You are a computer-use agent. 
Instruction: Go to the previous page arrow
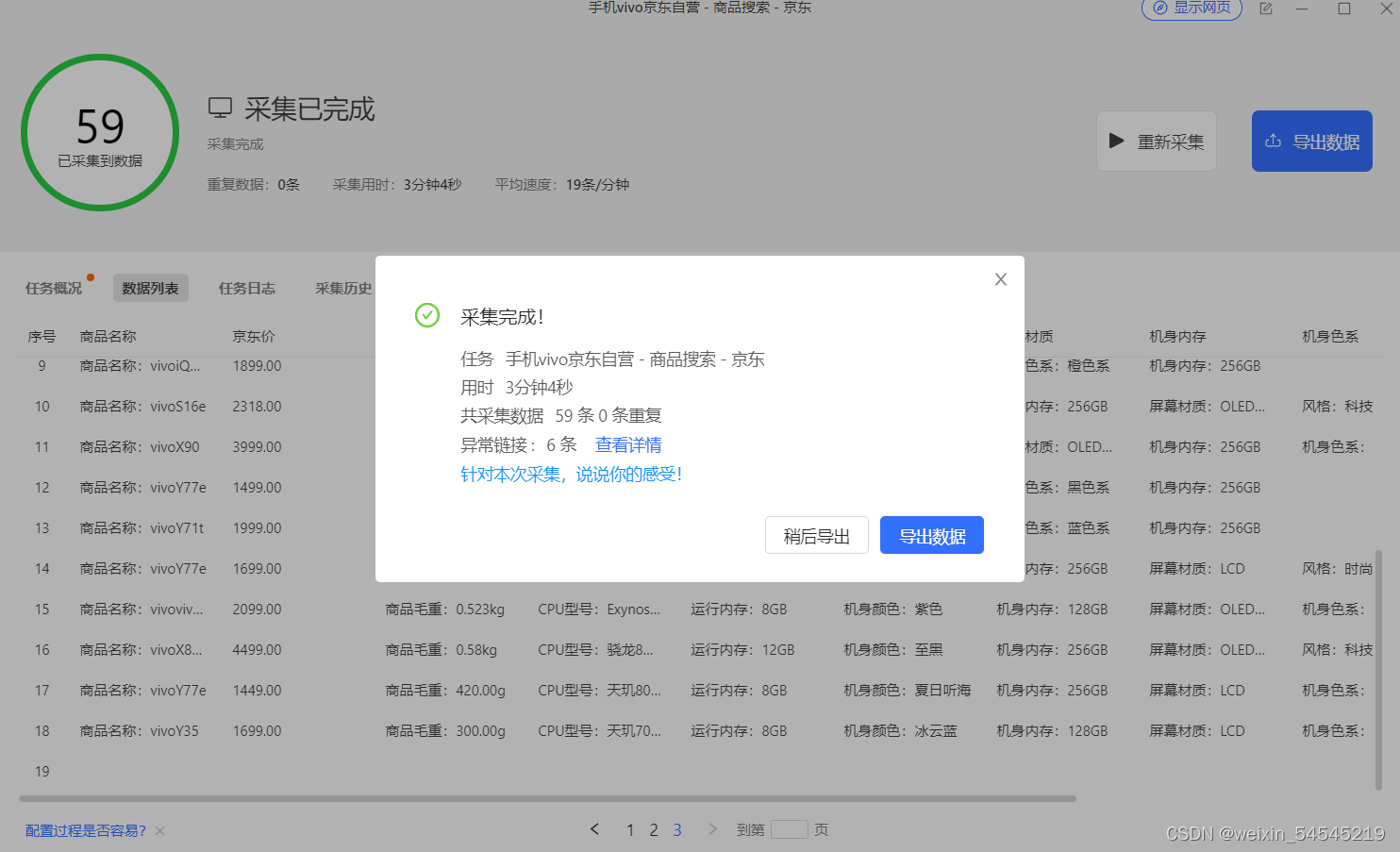[594, 829]
